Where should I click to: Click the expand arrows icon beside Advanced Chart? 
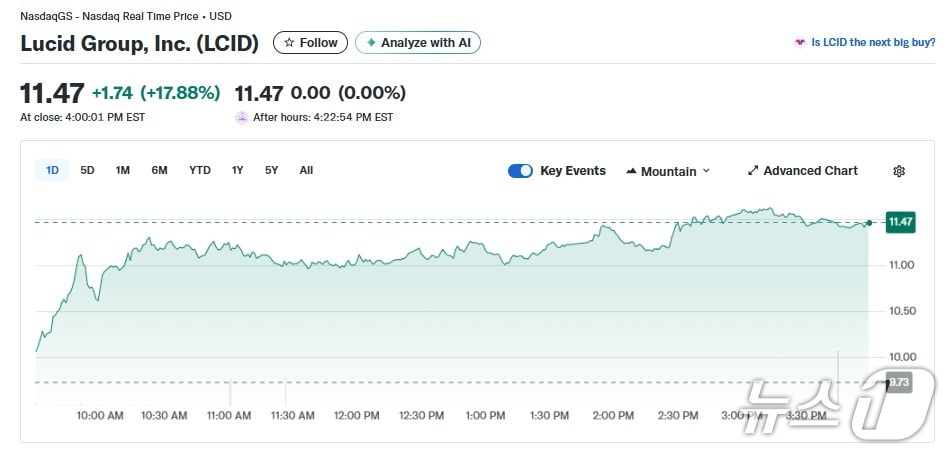pos(753,171)
